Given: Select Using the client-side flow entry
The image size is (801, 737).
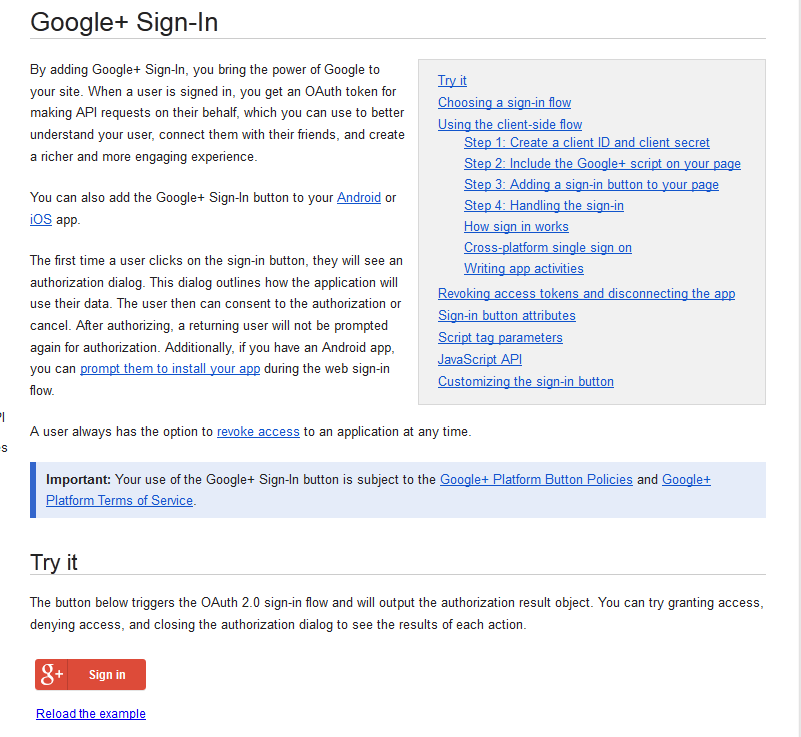Looking at the screenshot, I should [x=510, y=125].
